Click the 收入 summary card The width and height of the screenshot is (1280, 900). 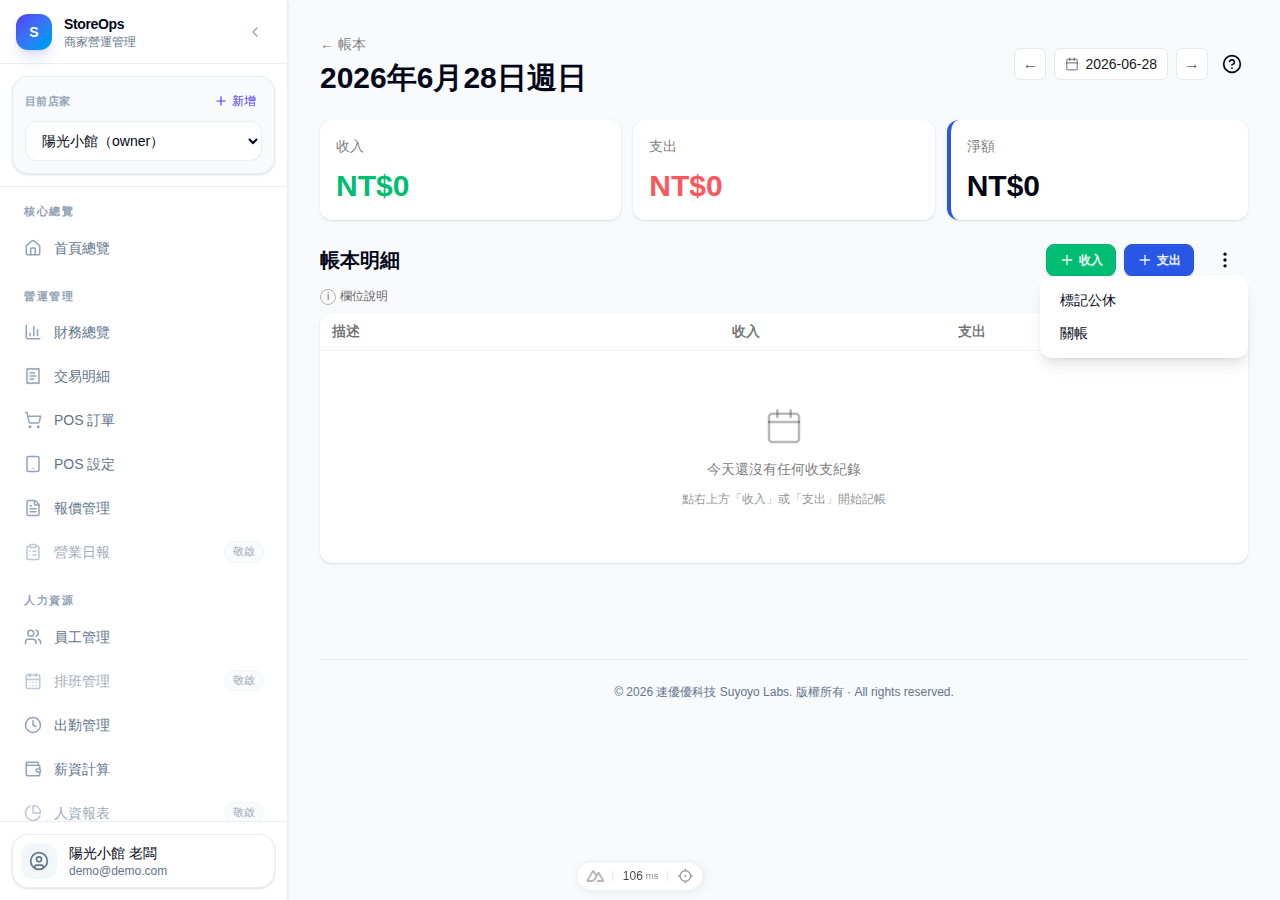point(470,170)
